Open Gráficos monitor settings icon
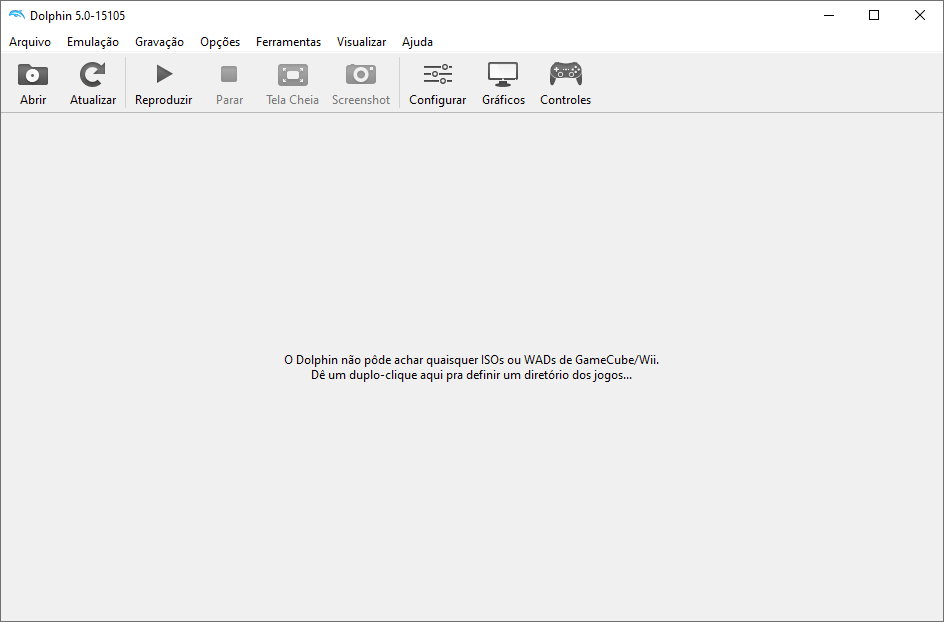Image resolution: width=944 pixels, height=622 pixels. pyautogui.click(x=503, y=74)
